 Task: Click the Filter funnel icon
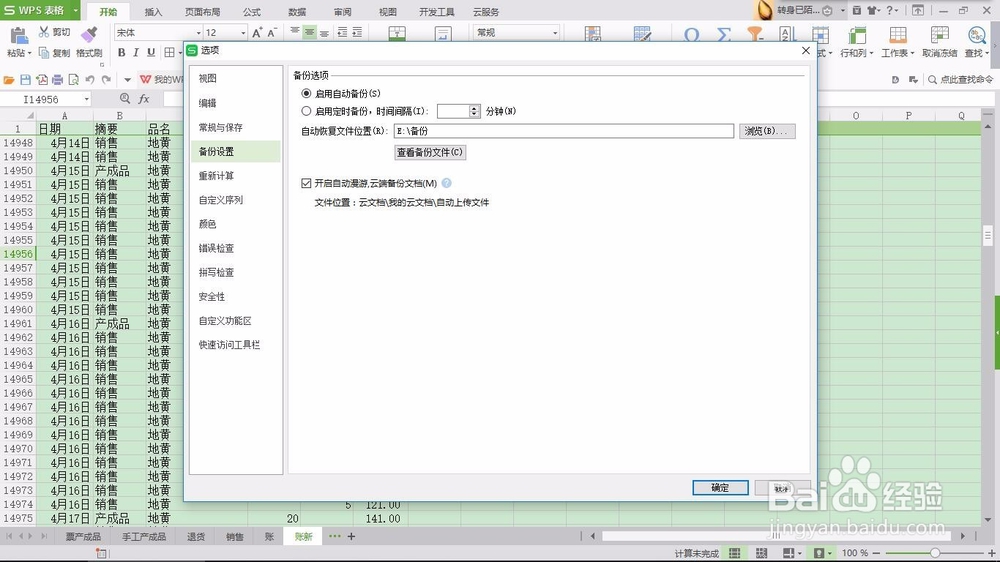tap(755, 34)
